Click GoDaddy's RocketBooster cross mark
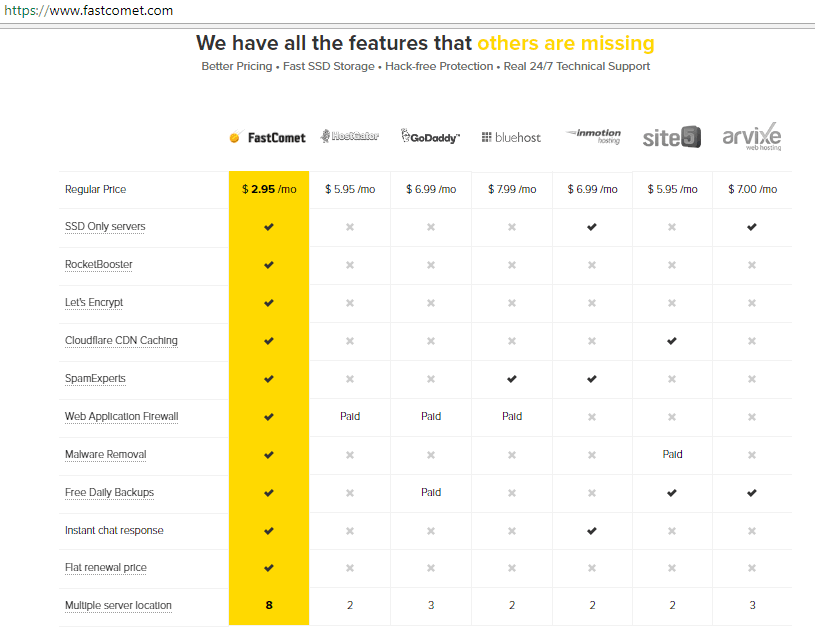This screenshot has width=815, height=629. pyautogui.click(x=431, y=265)
